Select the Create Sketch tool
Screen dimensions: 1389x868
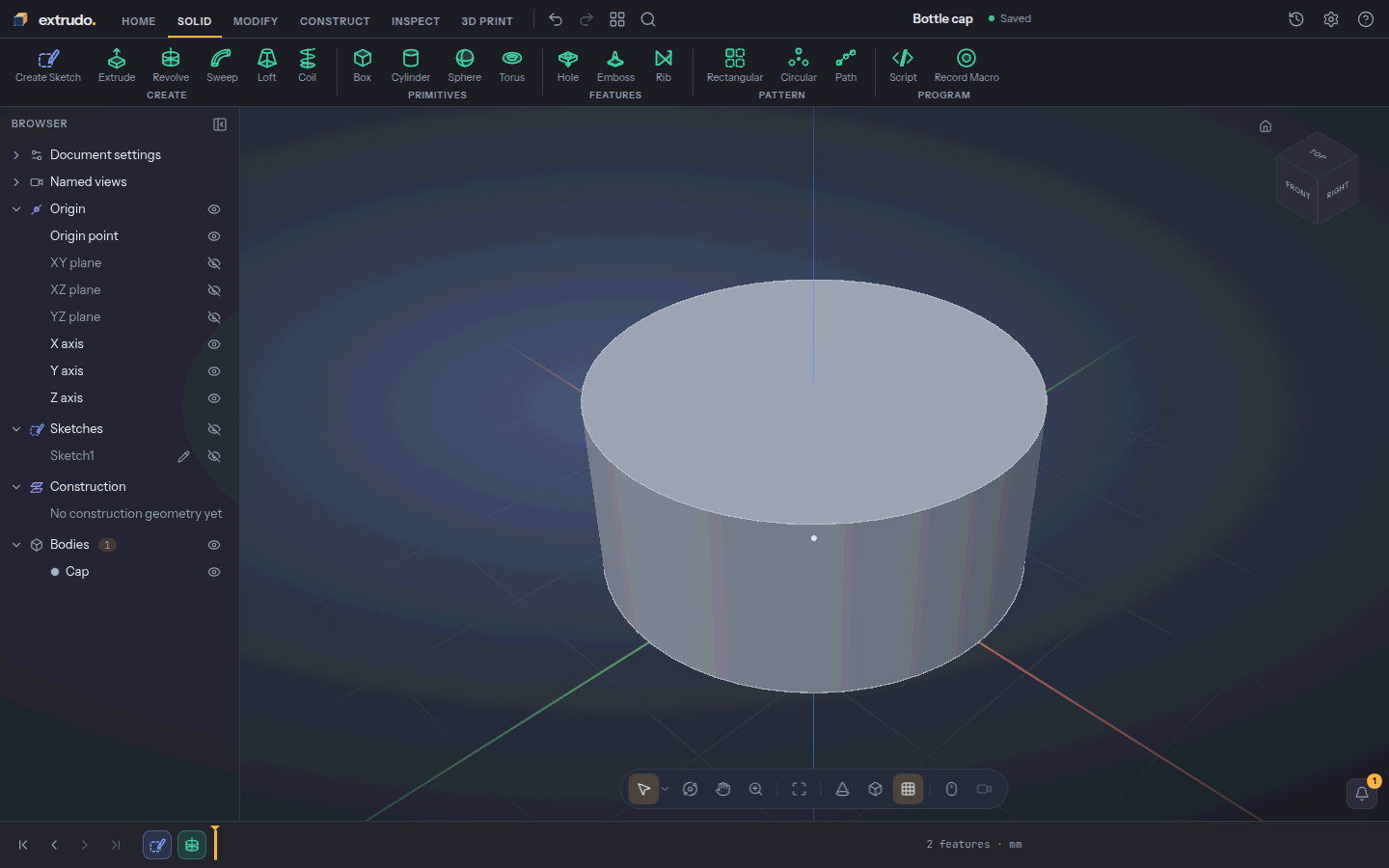pos(48,66)
